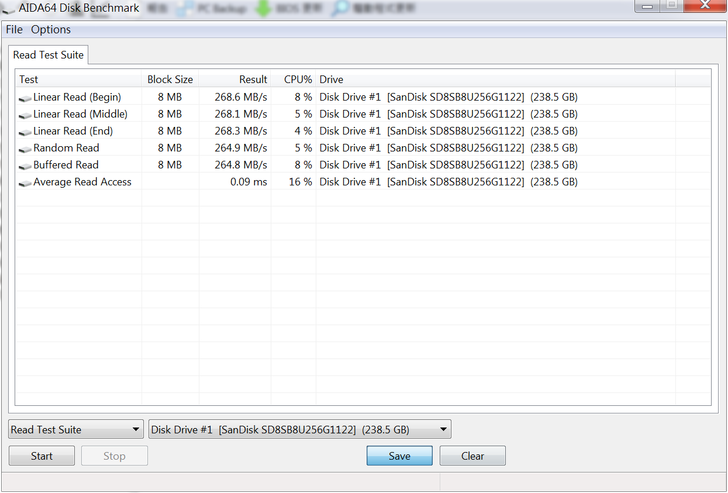Click the drive name in Buffered Read row
Viewport: 728px width, 493px height.
coord(448,165)
